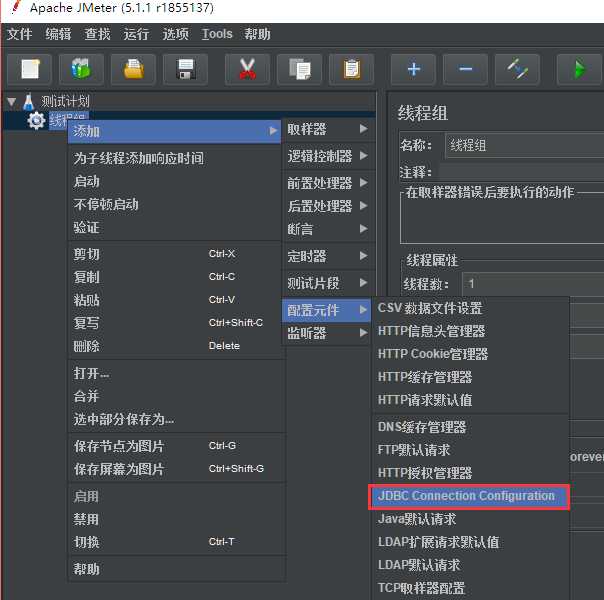Click the 测试计划 flask icon
604x600 pixels.
pyautogui.click(x=29, y=102)
